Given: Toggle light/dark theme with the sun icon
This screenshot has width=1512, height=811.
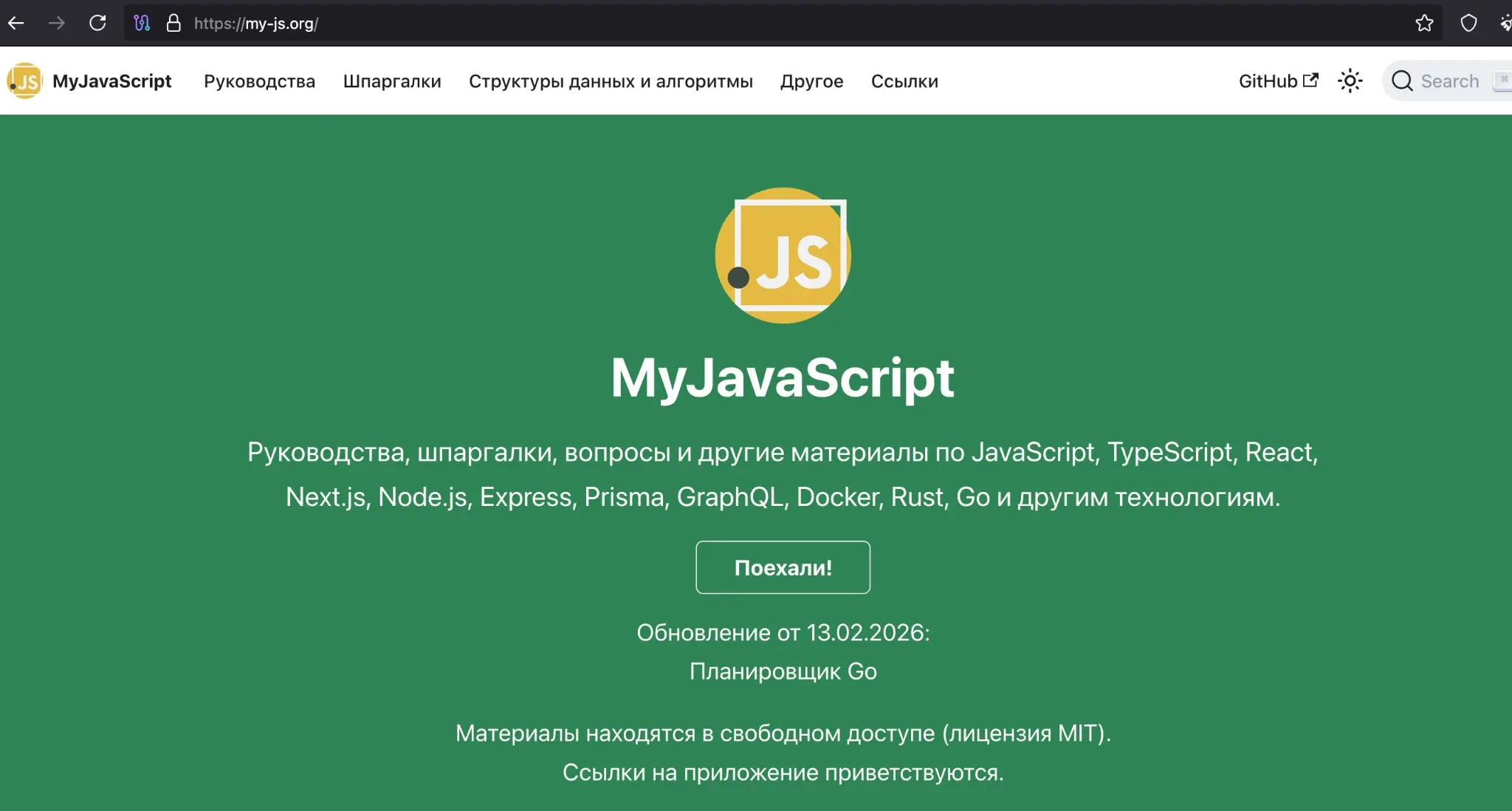Looking at the screenshot, I should pos(1350,81).
